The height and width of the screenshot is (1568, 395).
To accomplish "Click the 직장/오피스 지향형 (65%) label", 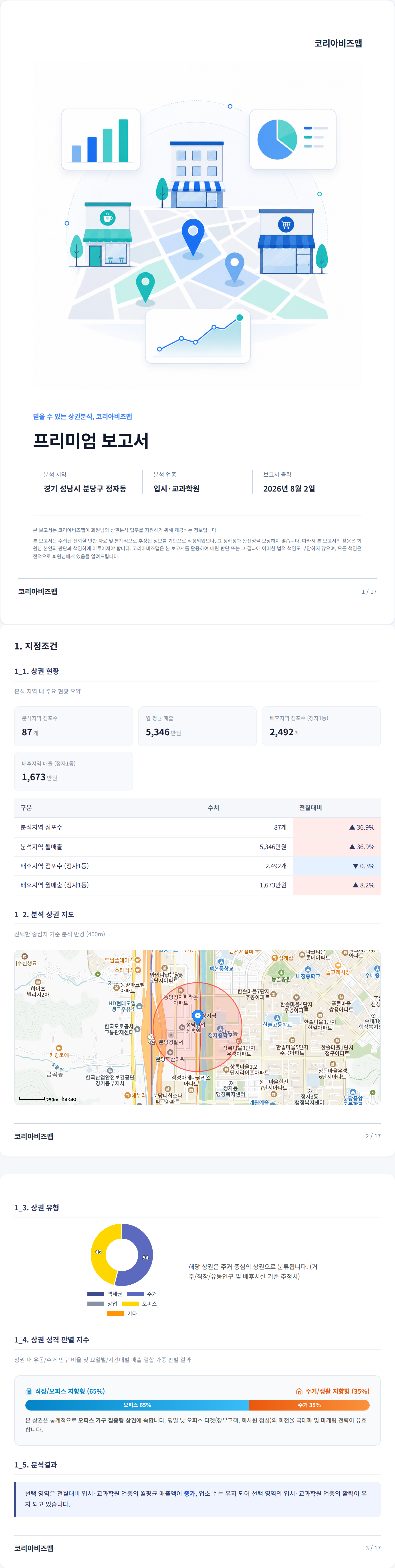I will (x=70, y=1391).
